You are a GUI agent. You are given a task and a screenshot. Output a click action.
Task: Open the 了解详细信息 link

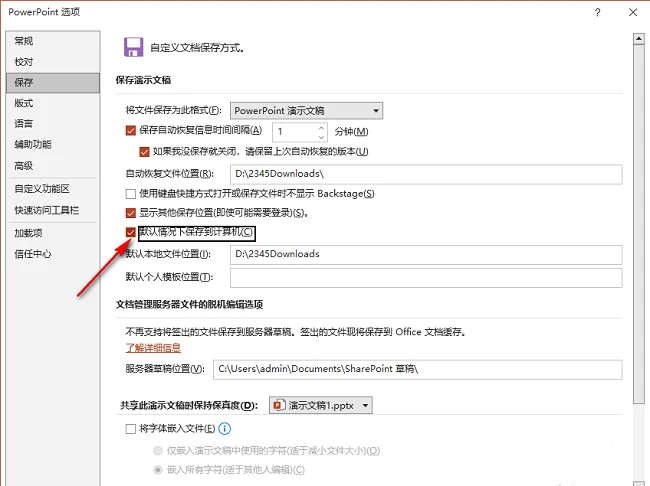[x=153, y=348]
